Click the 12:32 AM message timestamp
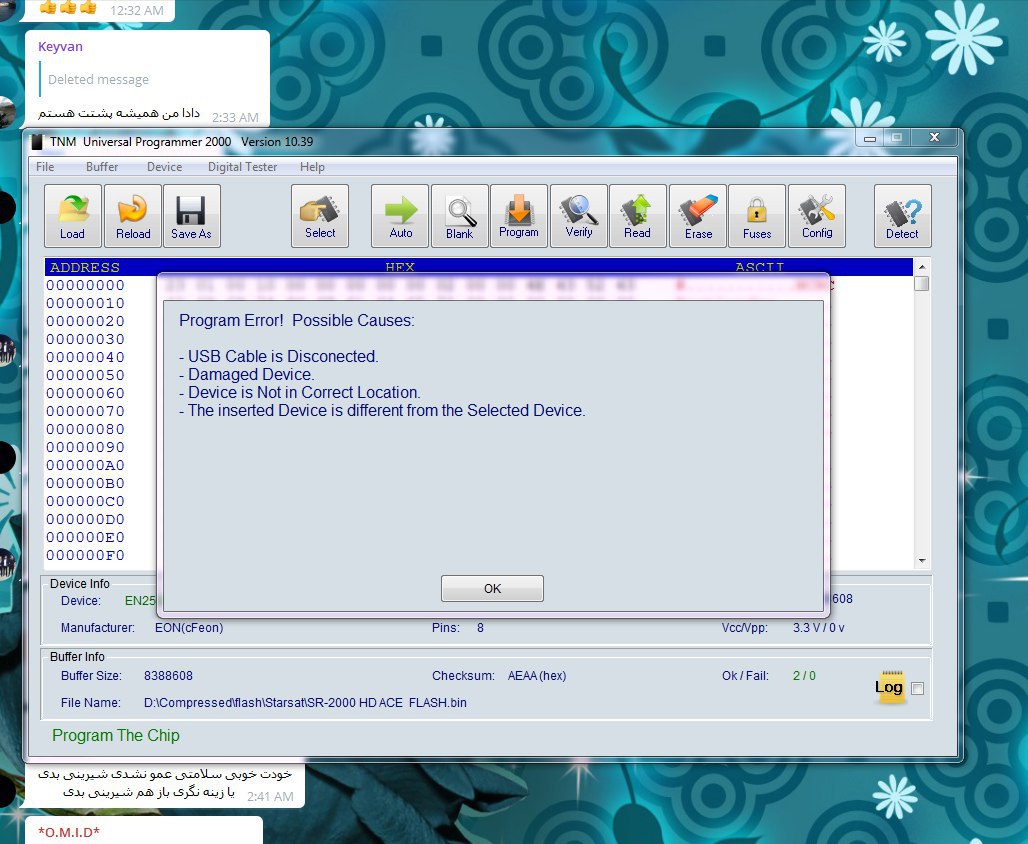The image size is (1028, 844). pyautogui.click(x=137, y=10)
